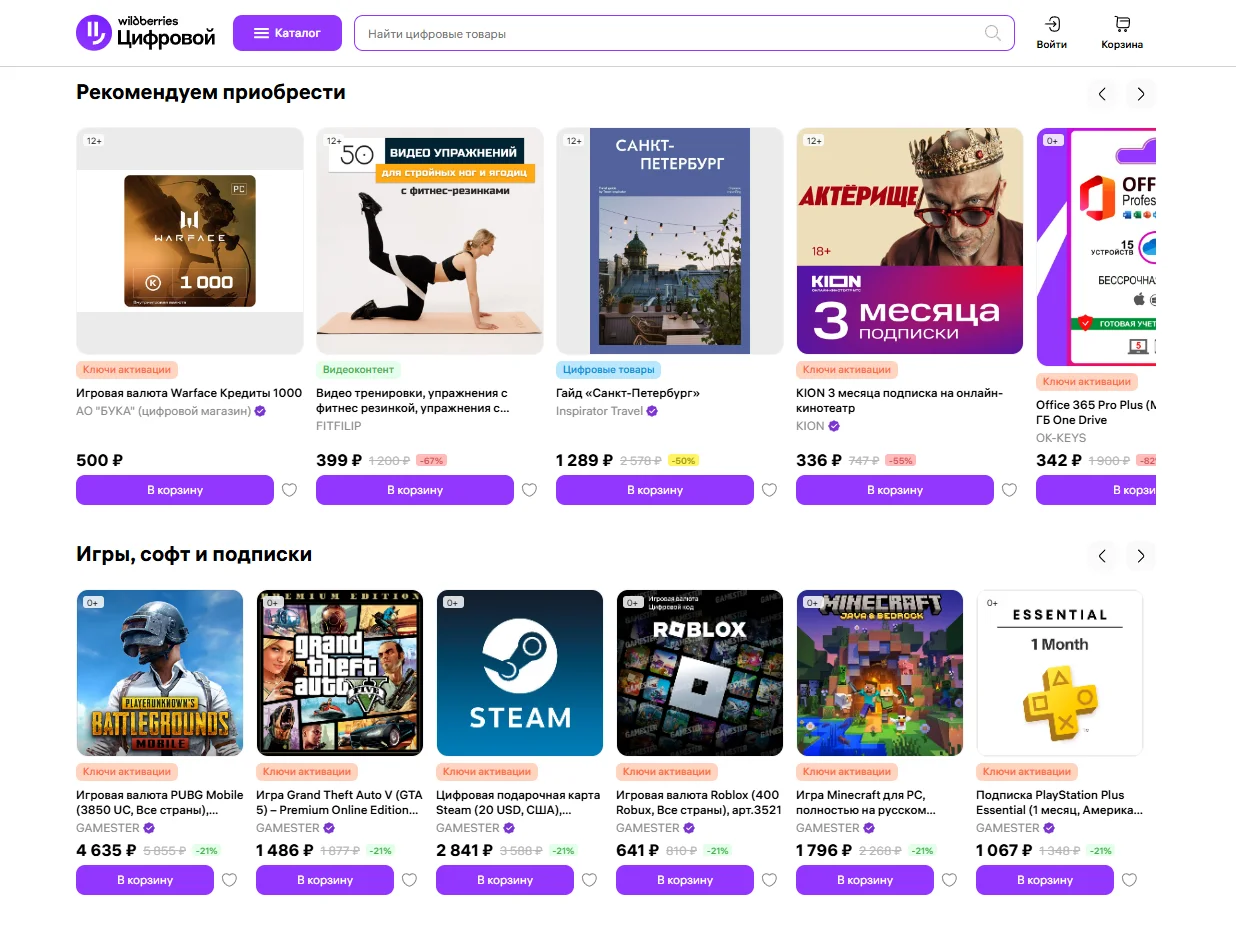Favorite the Warface Кредиты 1000 item
The height and width of the screenshot is (925, 1236).
pyautogui.click(x=289, y=490)
